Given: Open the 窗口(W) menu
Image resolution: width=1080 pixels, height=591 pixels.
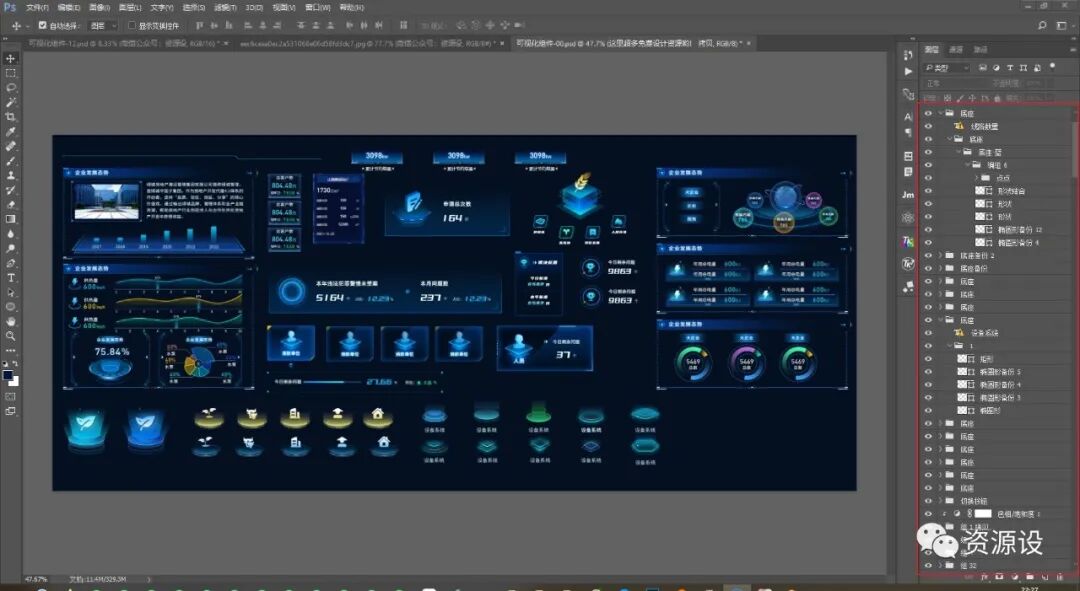Looking at the screenshot, I should 318,8.
